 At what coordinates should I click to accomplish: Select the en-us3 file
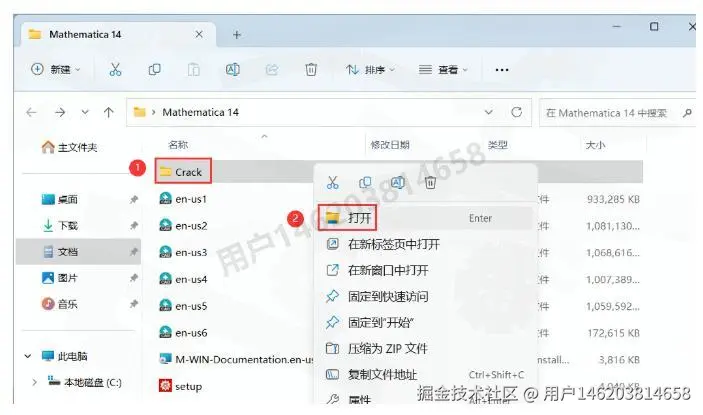click(183, 252)
